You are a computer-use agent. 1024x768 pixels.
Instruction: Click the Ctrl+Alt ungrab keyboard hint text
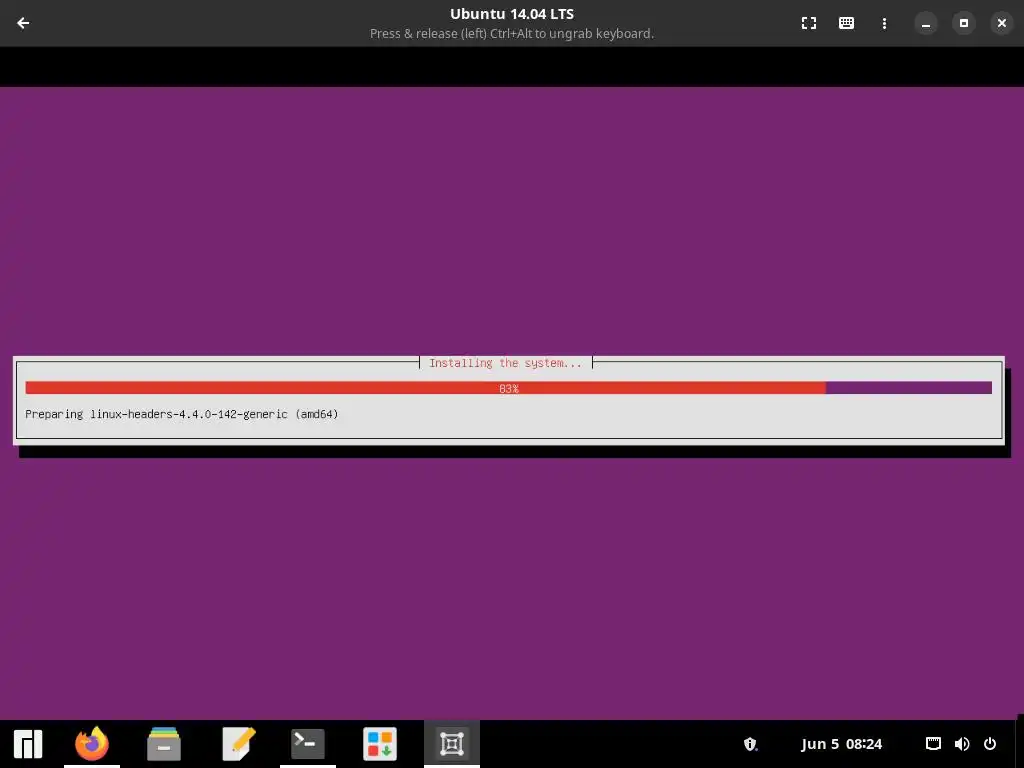(x=512, y=33)
